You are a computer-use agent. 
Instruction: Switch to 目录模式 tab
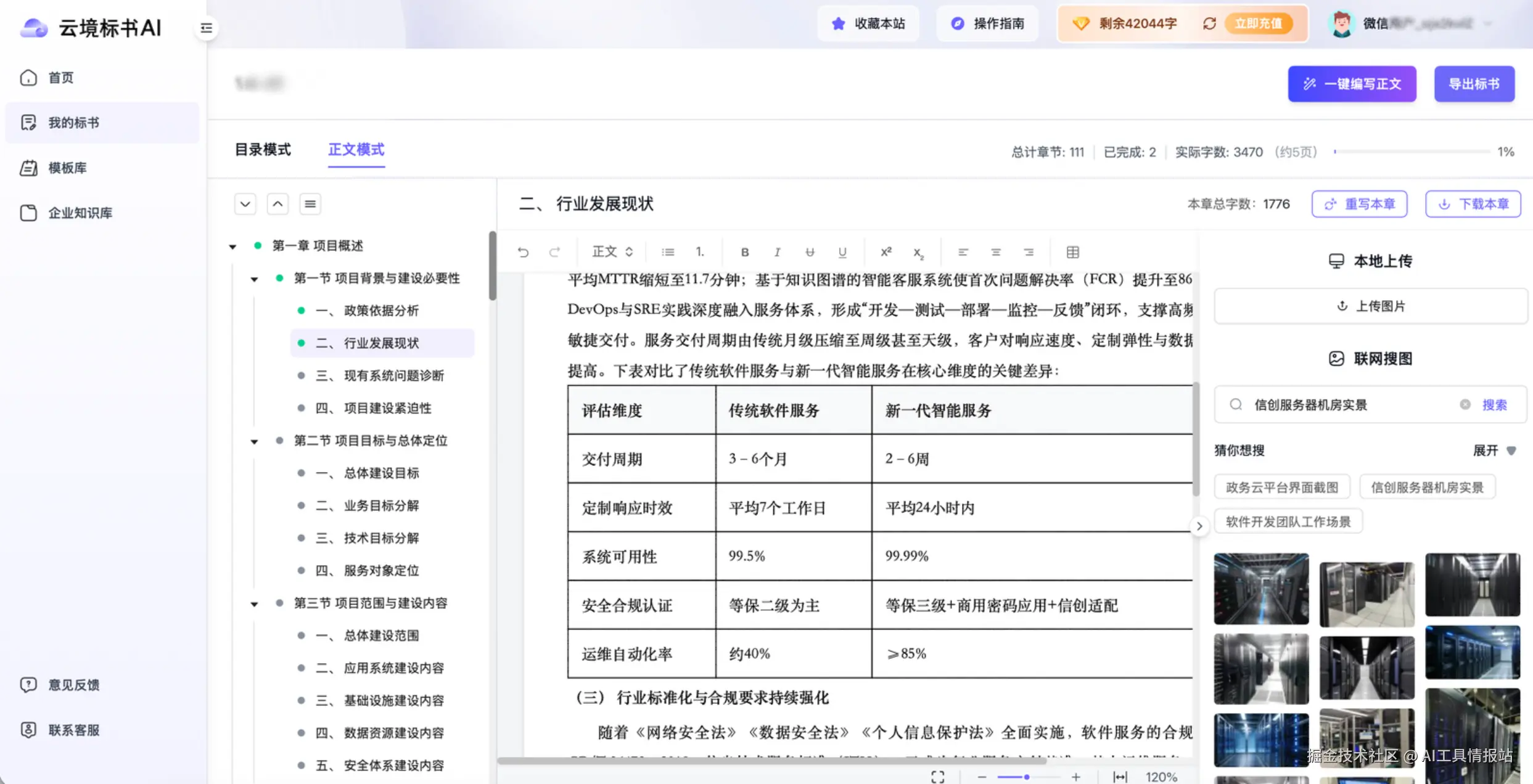click(263, 150)
